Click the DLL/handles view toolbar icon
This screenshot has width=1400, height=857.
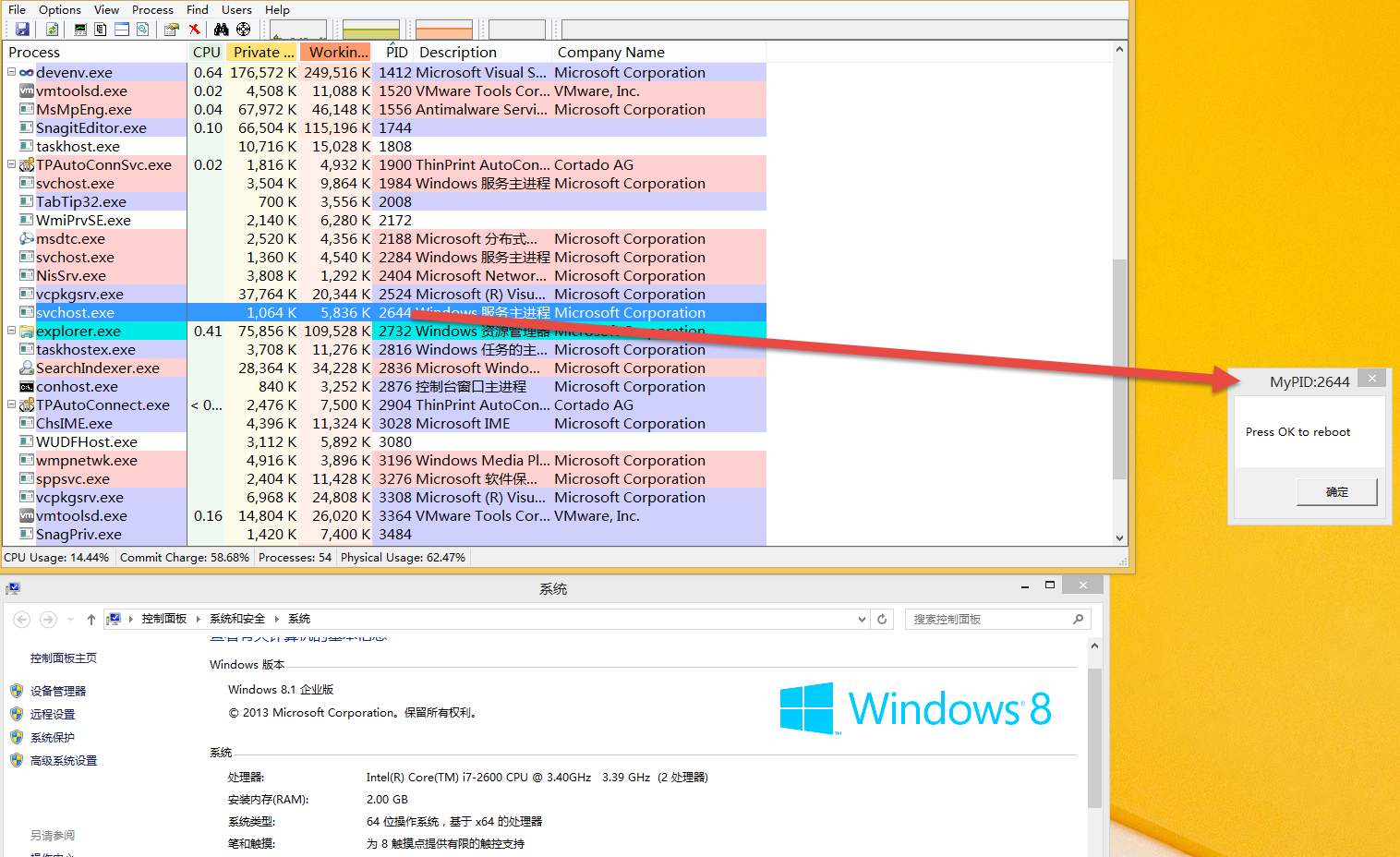tap(142, 30)
